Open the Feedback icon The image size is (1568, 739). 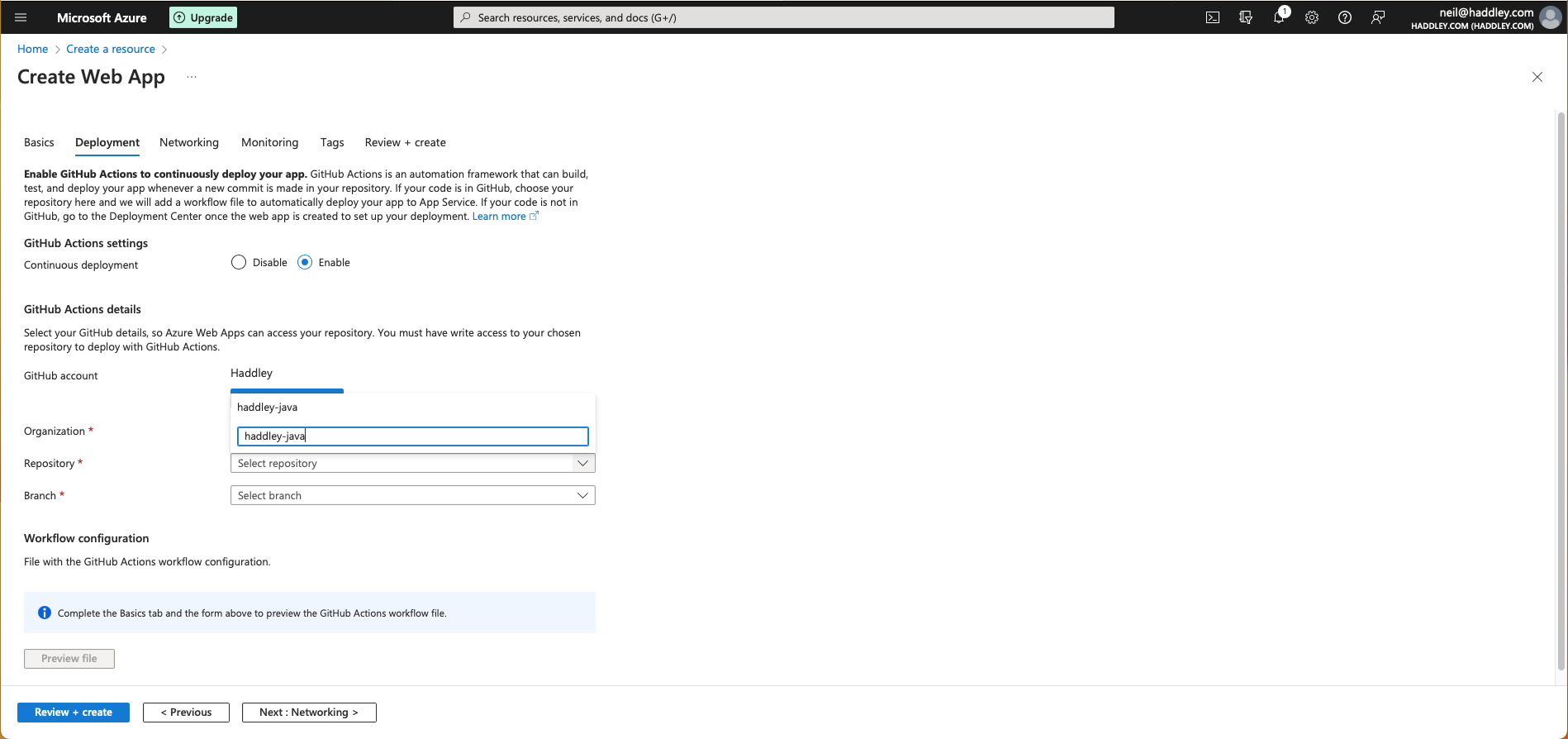(1378, 17)
